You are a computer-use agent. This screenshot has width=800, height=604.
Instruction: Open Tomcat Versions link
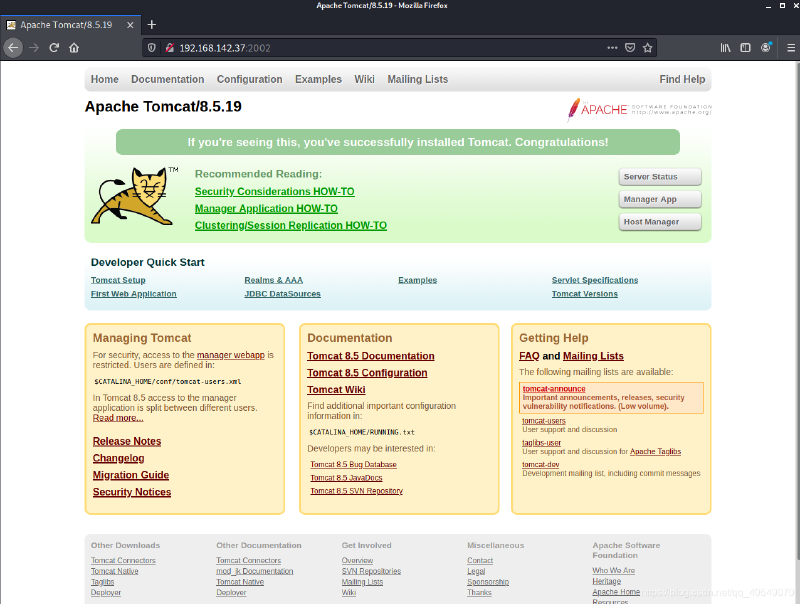(585, 294)
